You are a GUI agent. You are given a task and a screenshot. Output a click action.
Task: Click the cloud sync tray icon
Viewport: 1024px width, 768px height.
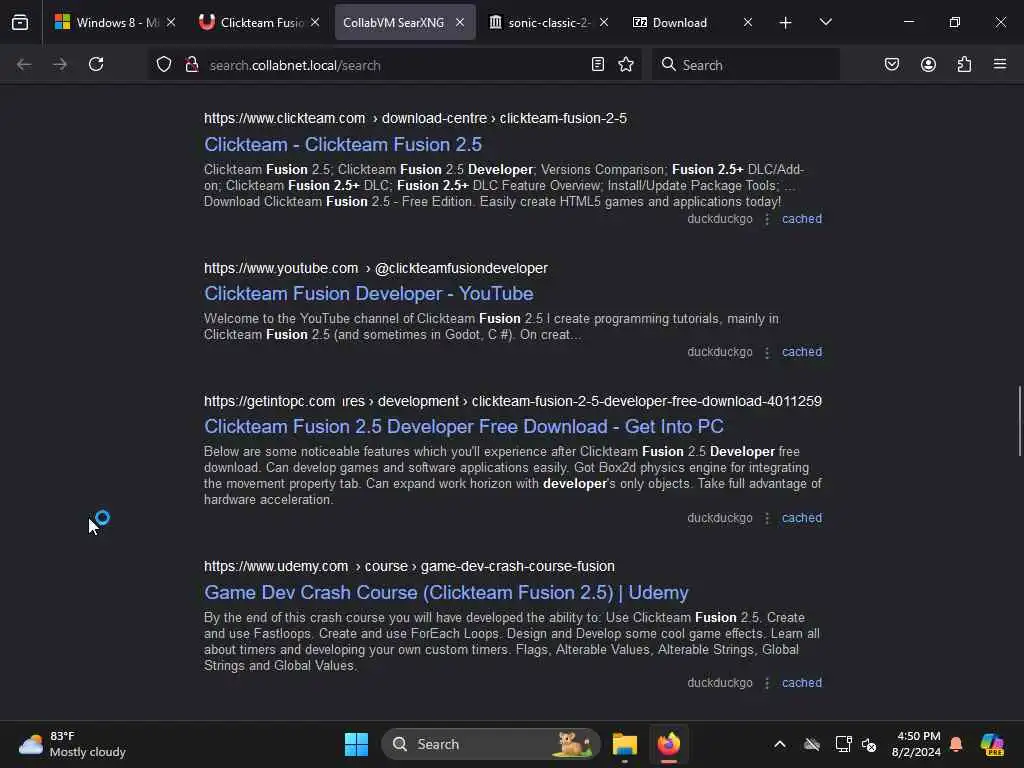coord(812,744)
